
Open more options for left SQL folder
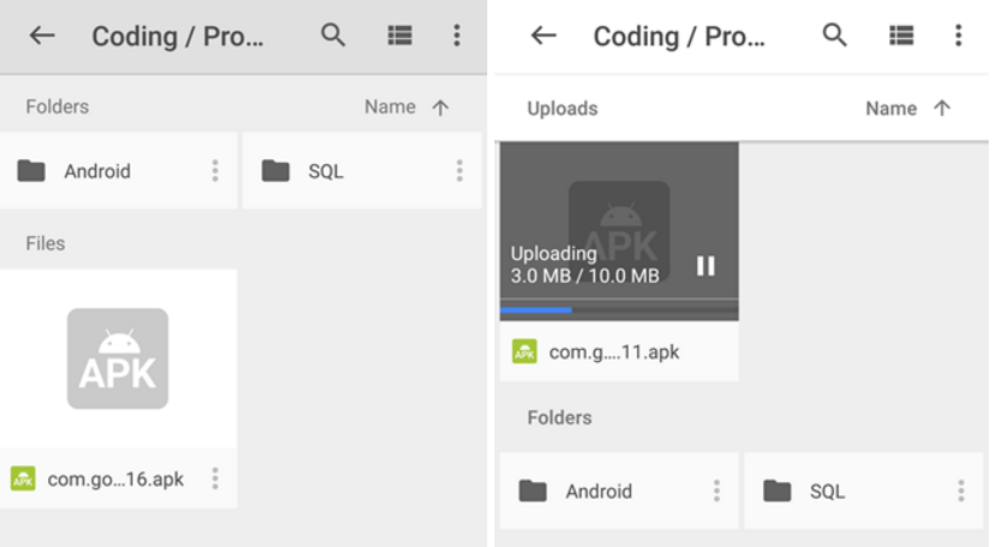pos(459,171)
